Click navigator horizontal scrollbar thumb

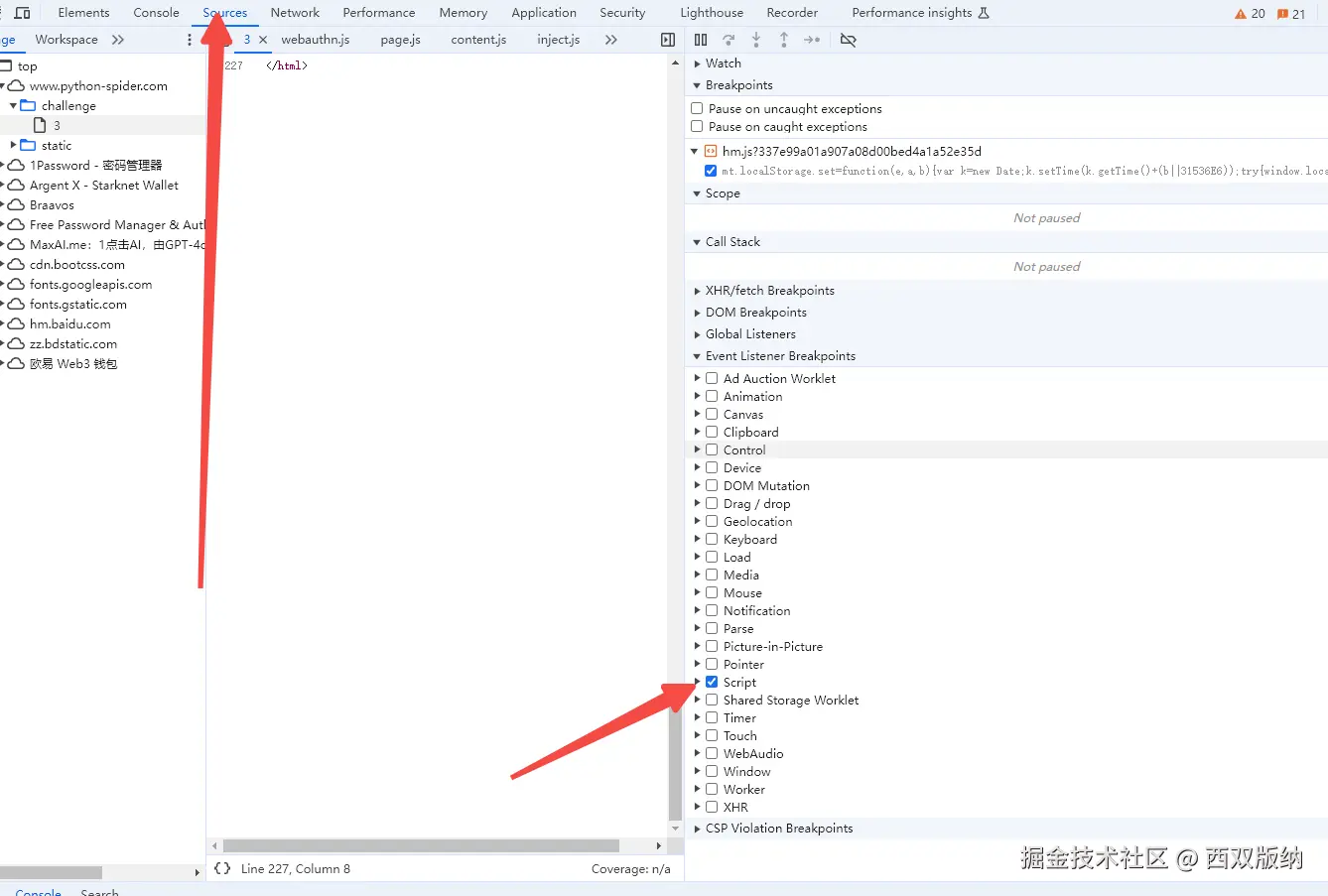tap(51, 873)
